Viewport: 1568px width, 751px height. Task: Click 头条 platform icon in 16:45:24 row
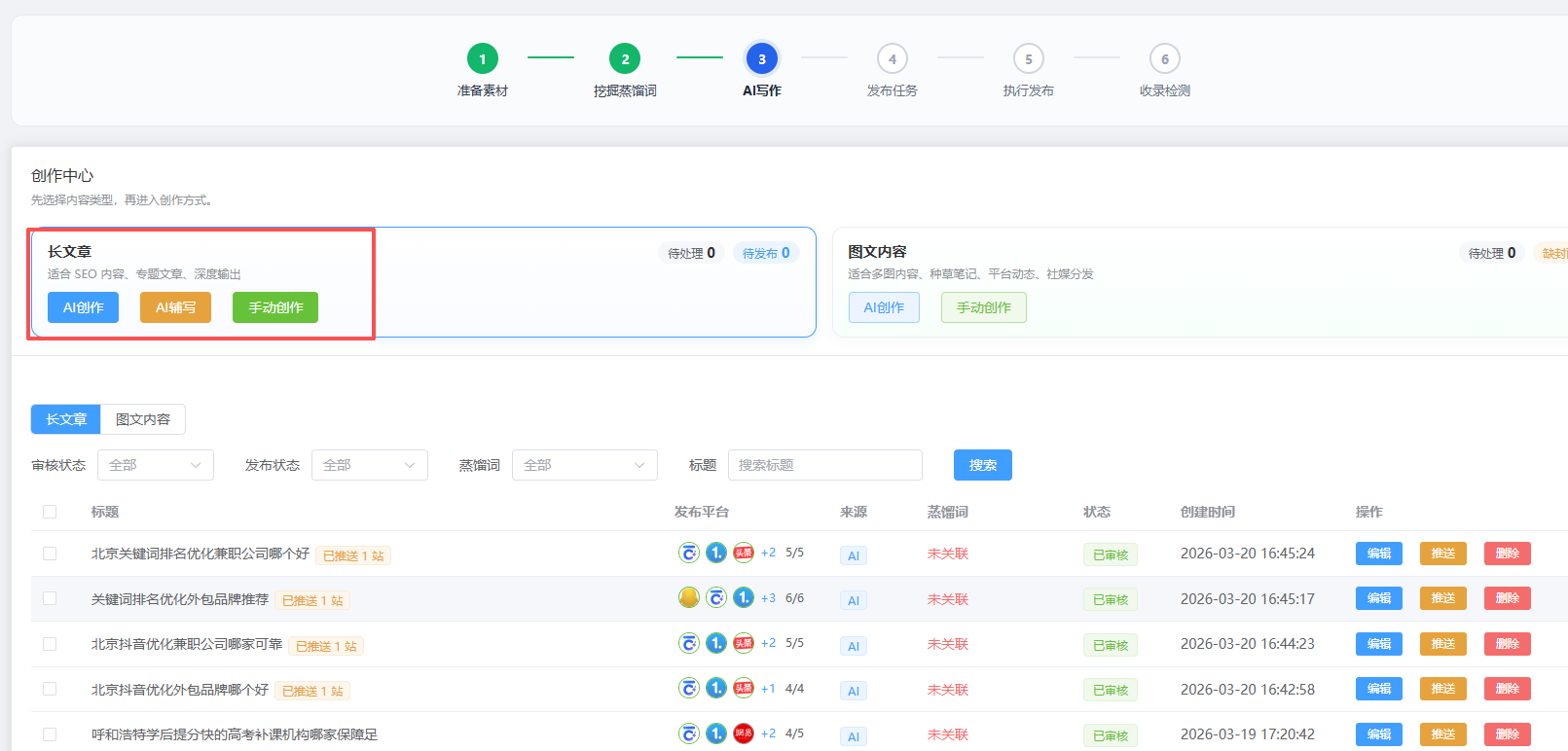coord(744,553)
